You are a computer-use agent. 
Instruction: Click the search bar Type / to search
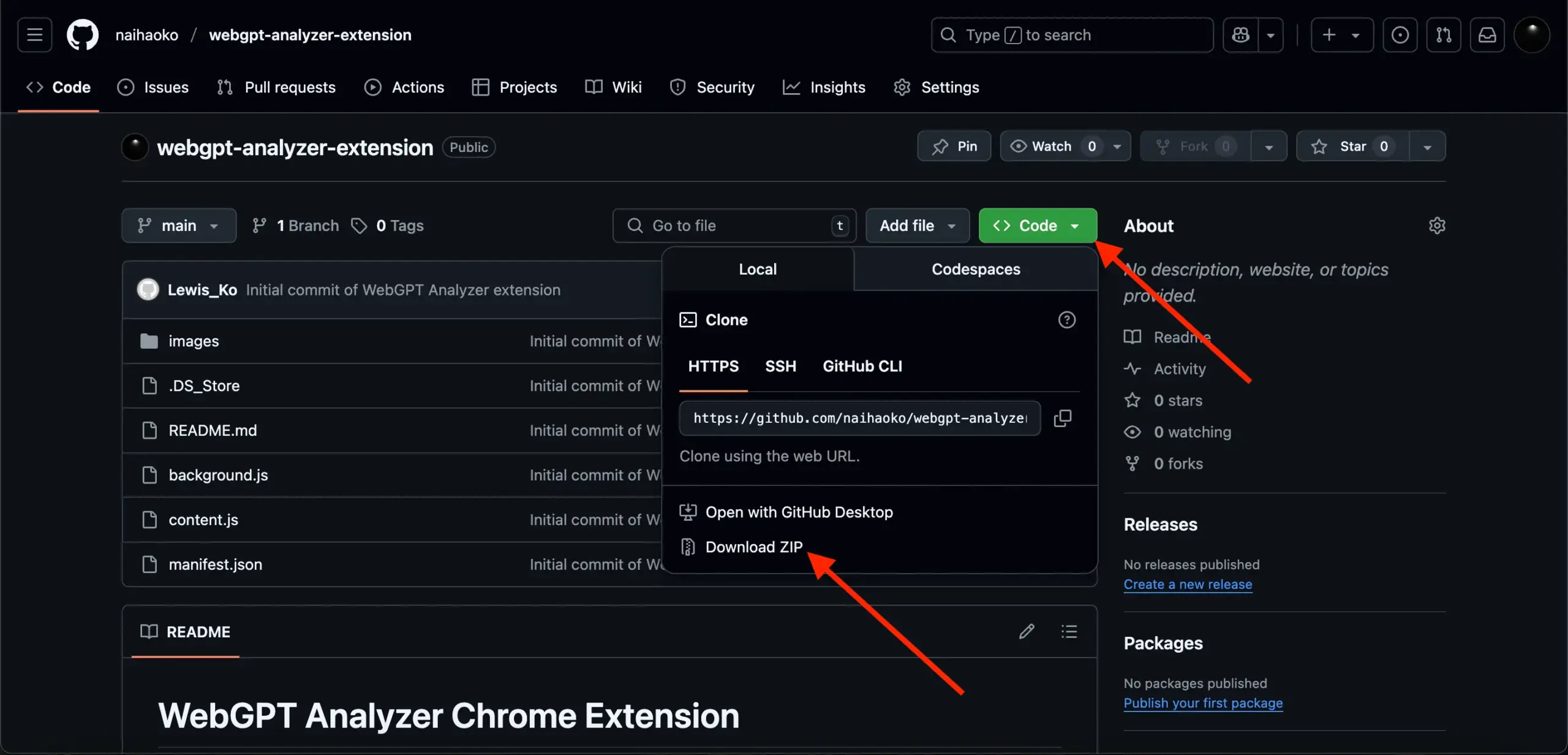tap(1072, 35)
